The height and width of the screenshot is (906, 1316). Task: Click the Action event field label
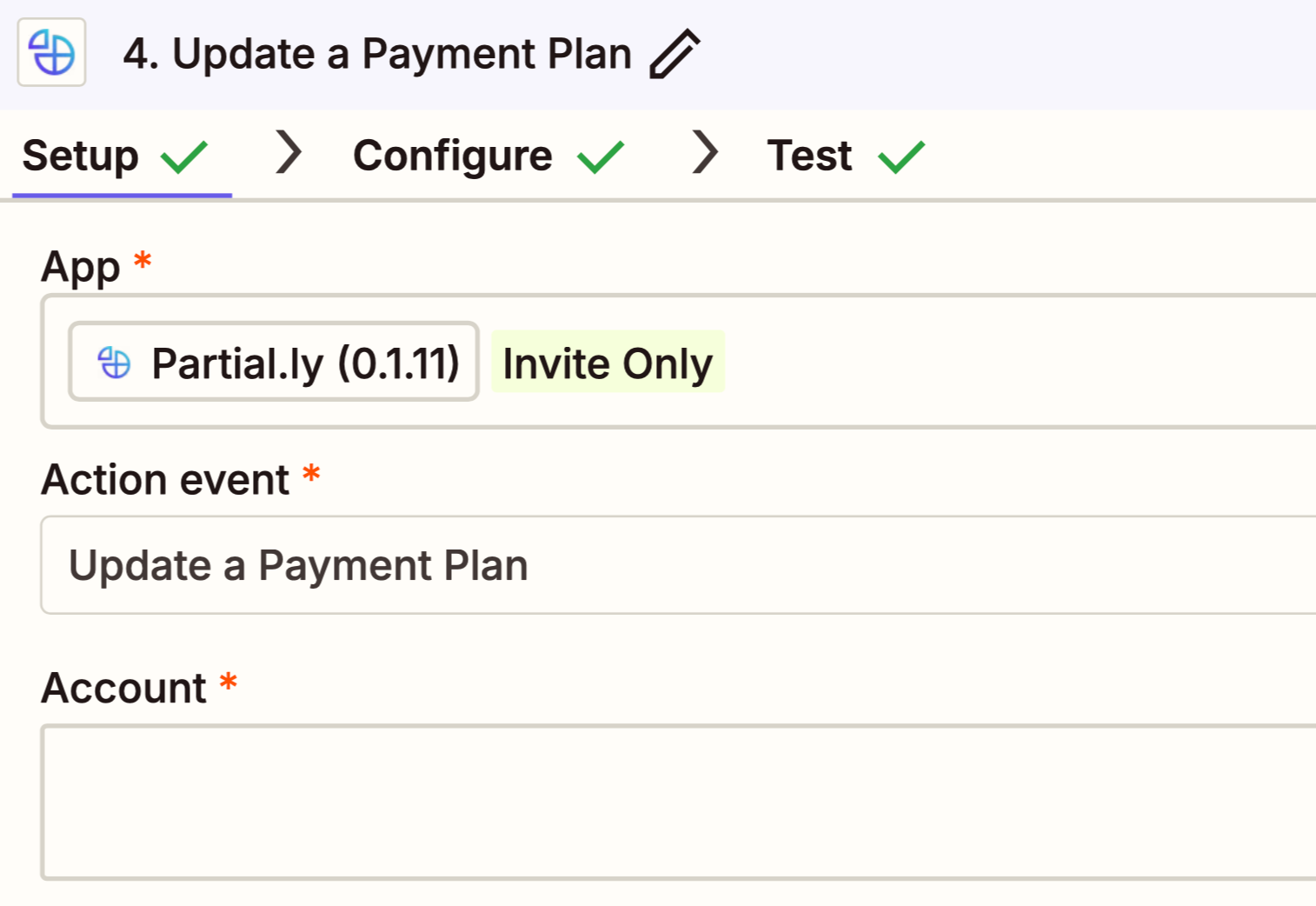(165, 480)
